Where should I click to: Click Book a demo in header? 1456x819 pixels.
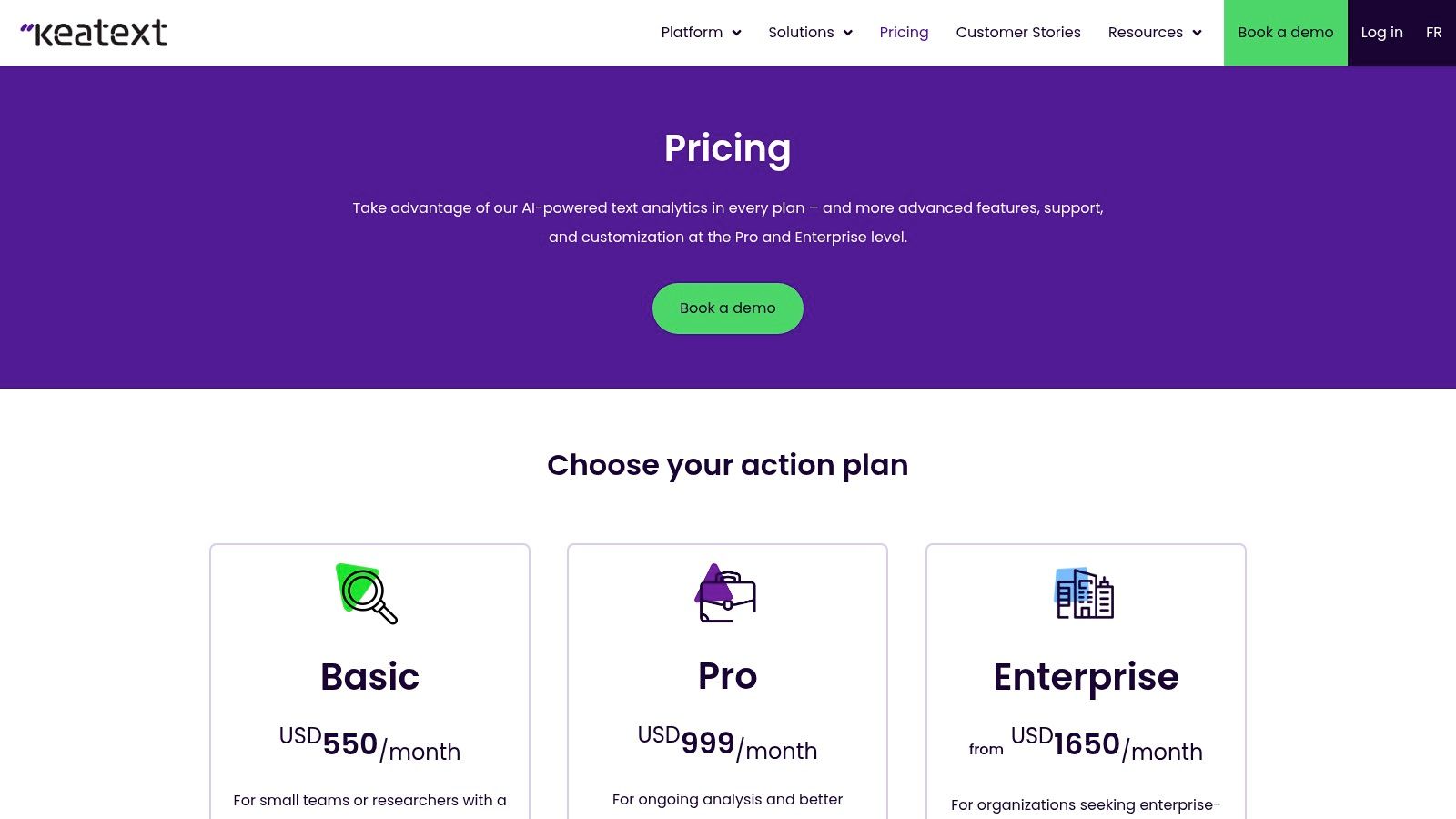click(x=1285, y=33)
